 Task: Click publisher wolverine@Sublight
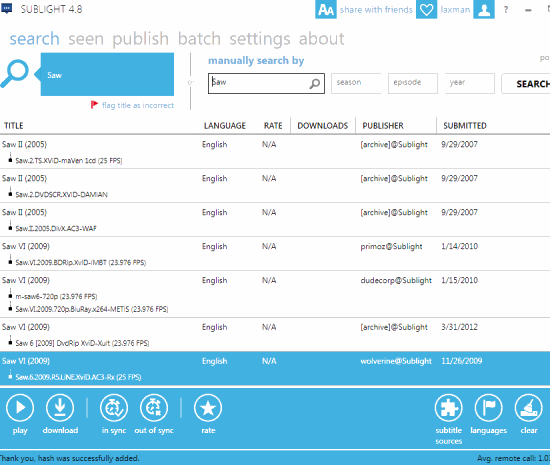(x=396, y=361)
